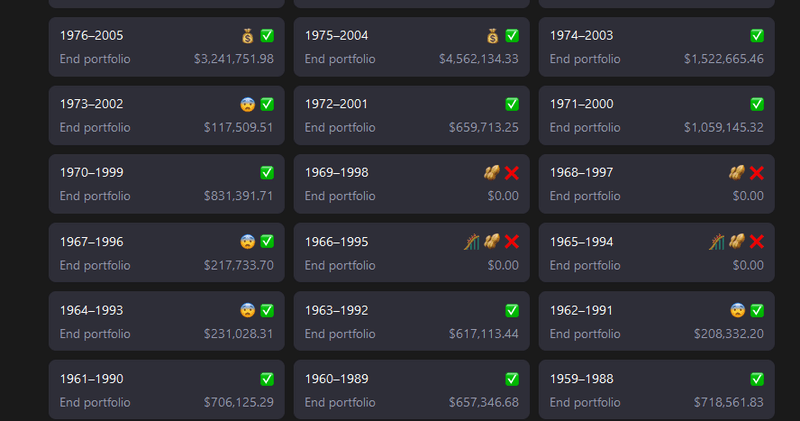Click the fearful face icon on 1973–2002 card
This screenshot has height=421, width=800.
point(248,104)
